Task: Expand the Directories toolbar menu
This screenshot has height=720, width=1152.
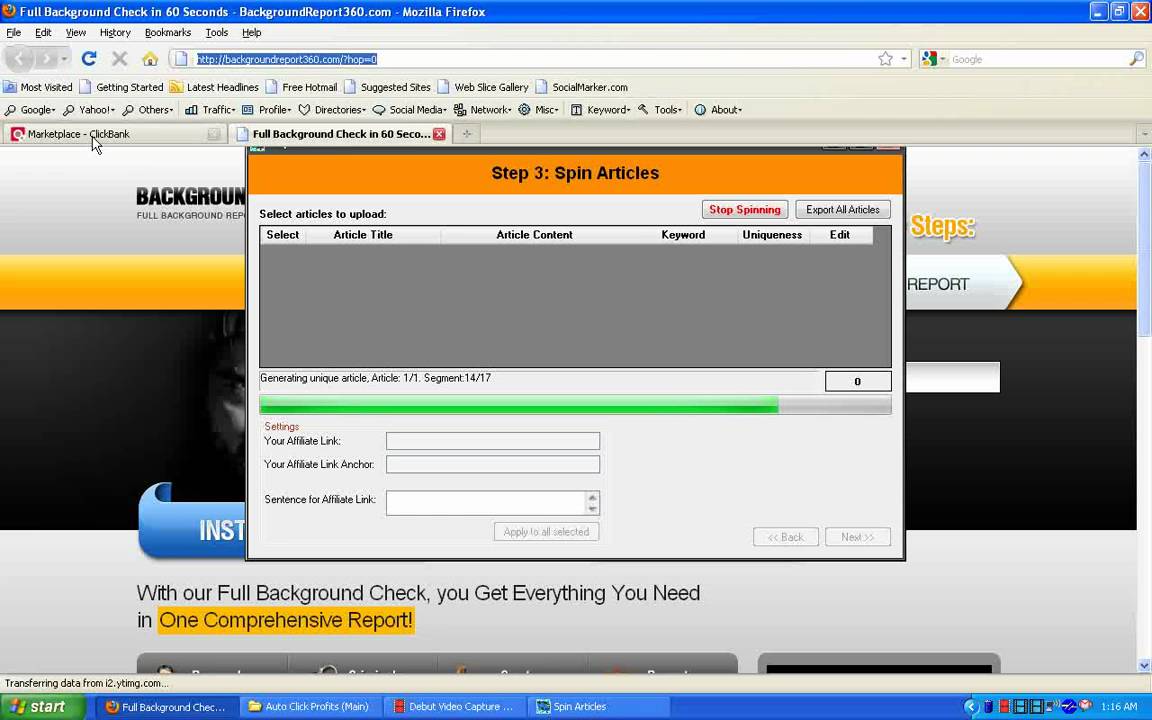Action: point(332,109)
